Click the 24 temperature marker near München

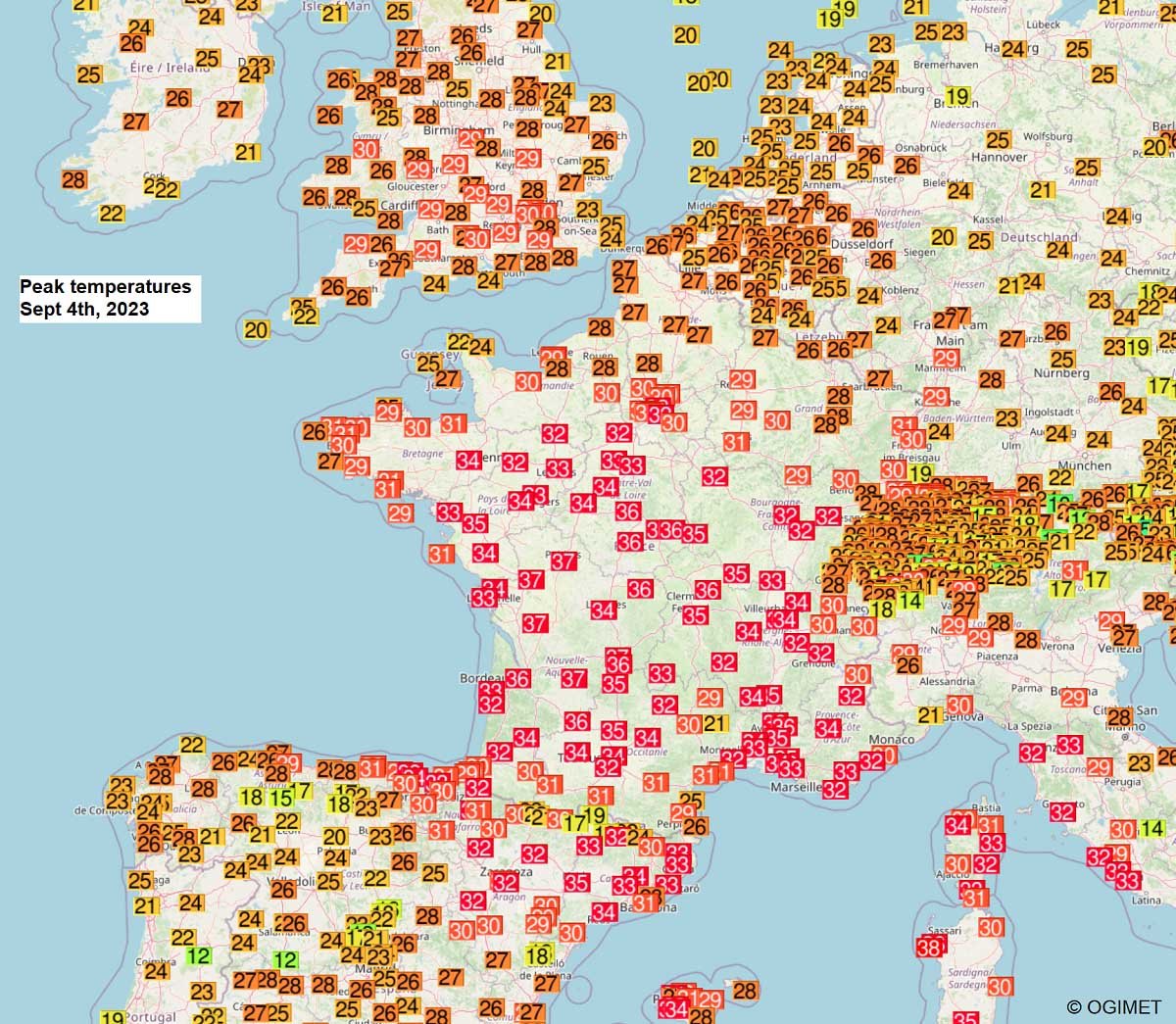[1098, 439]
